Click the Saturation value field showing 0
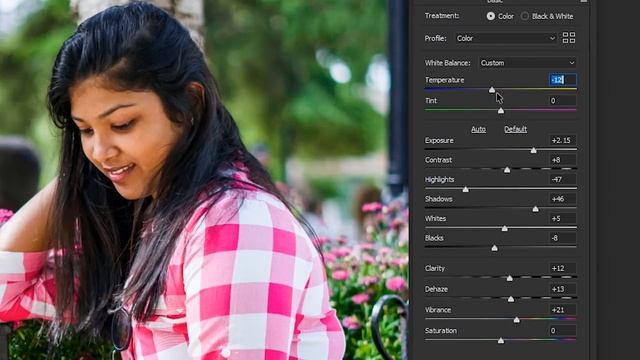Image resolution: width=640 pixels, height=360 pixels. 562,331
